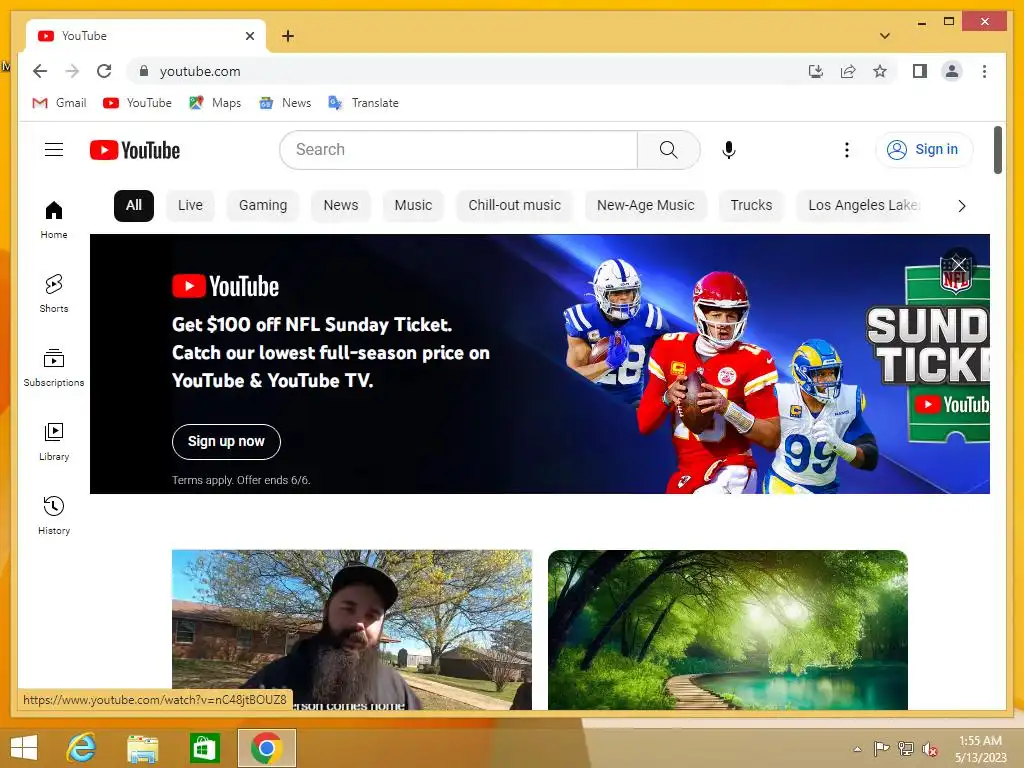Open Chrome profile avatar menu
Image resolution: width=1024 pixels, height=768 pixels.
click(952, 71)
